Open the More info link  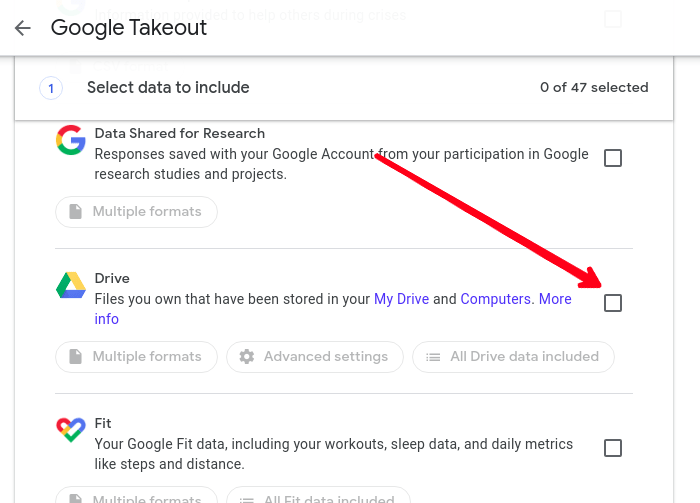click(x=555, y=299)
